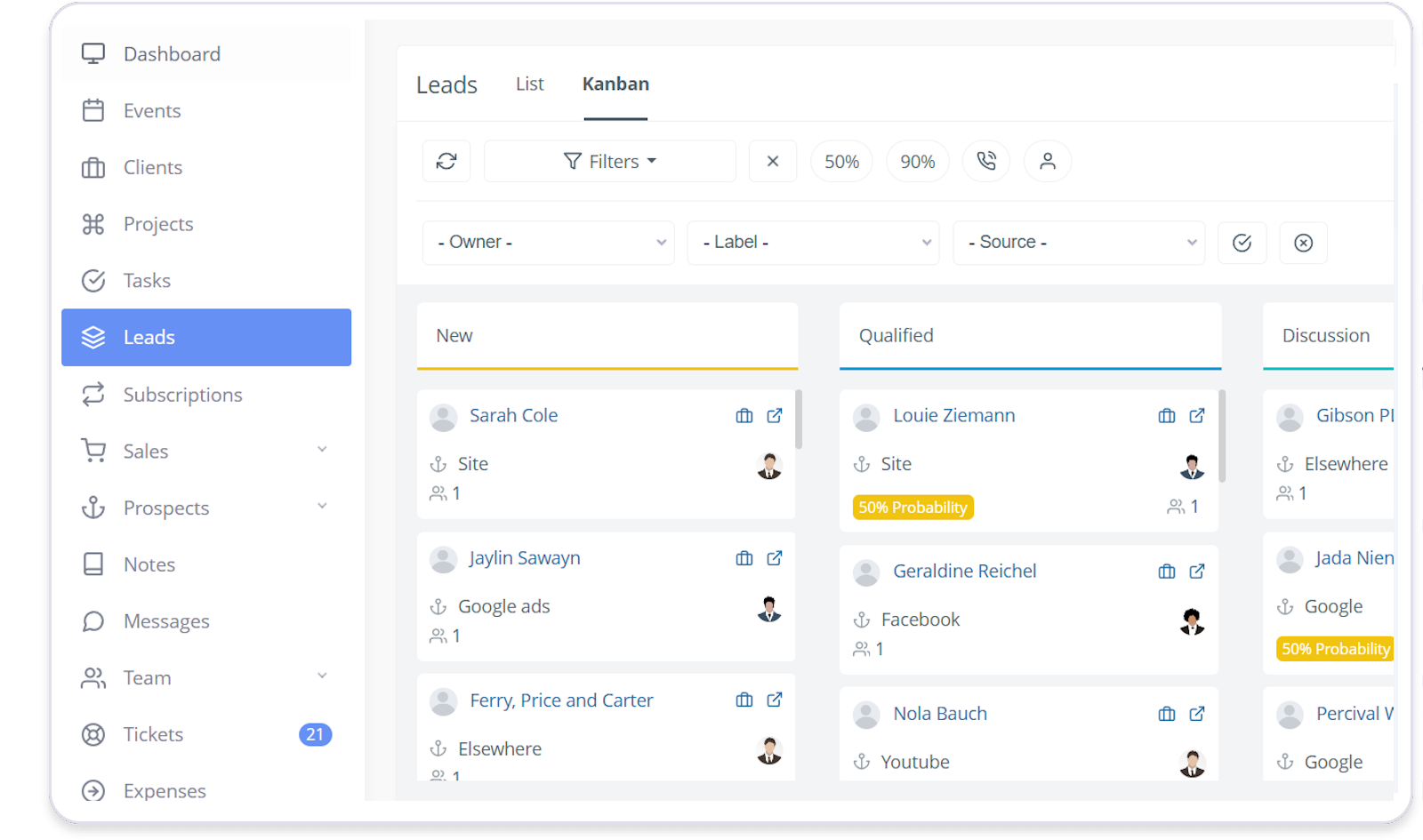Switch to the List tab
The image size is (1423, 840).
point(529,84)
